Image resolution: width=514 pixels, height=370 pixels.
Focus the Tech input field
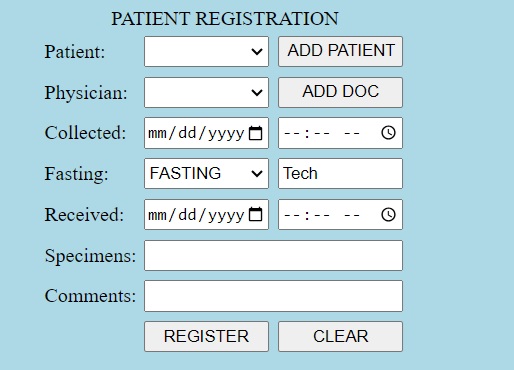(340, 174)
